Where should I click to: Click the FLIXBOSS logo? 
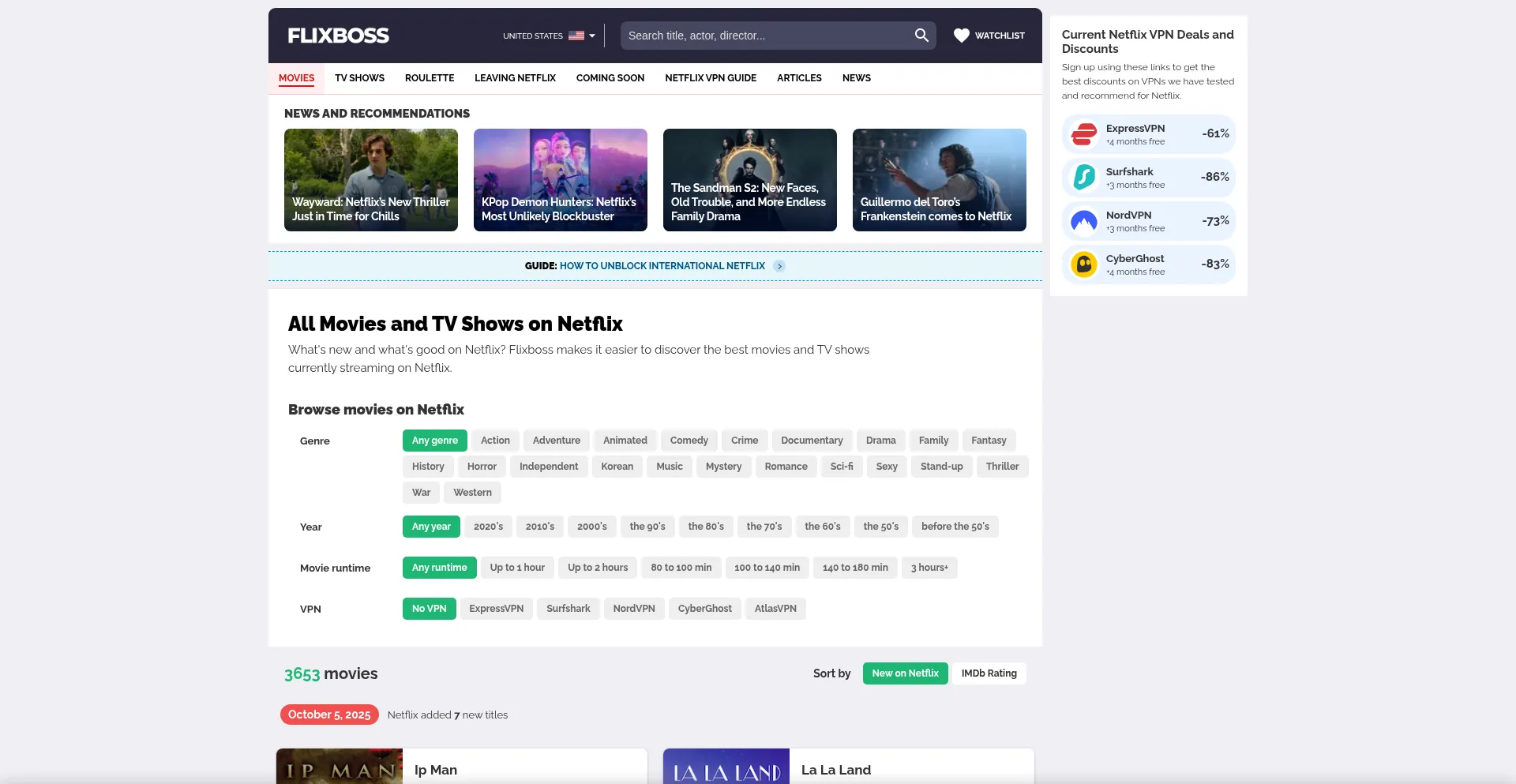click(x=338, y=36)
